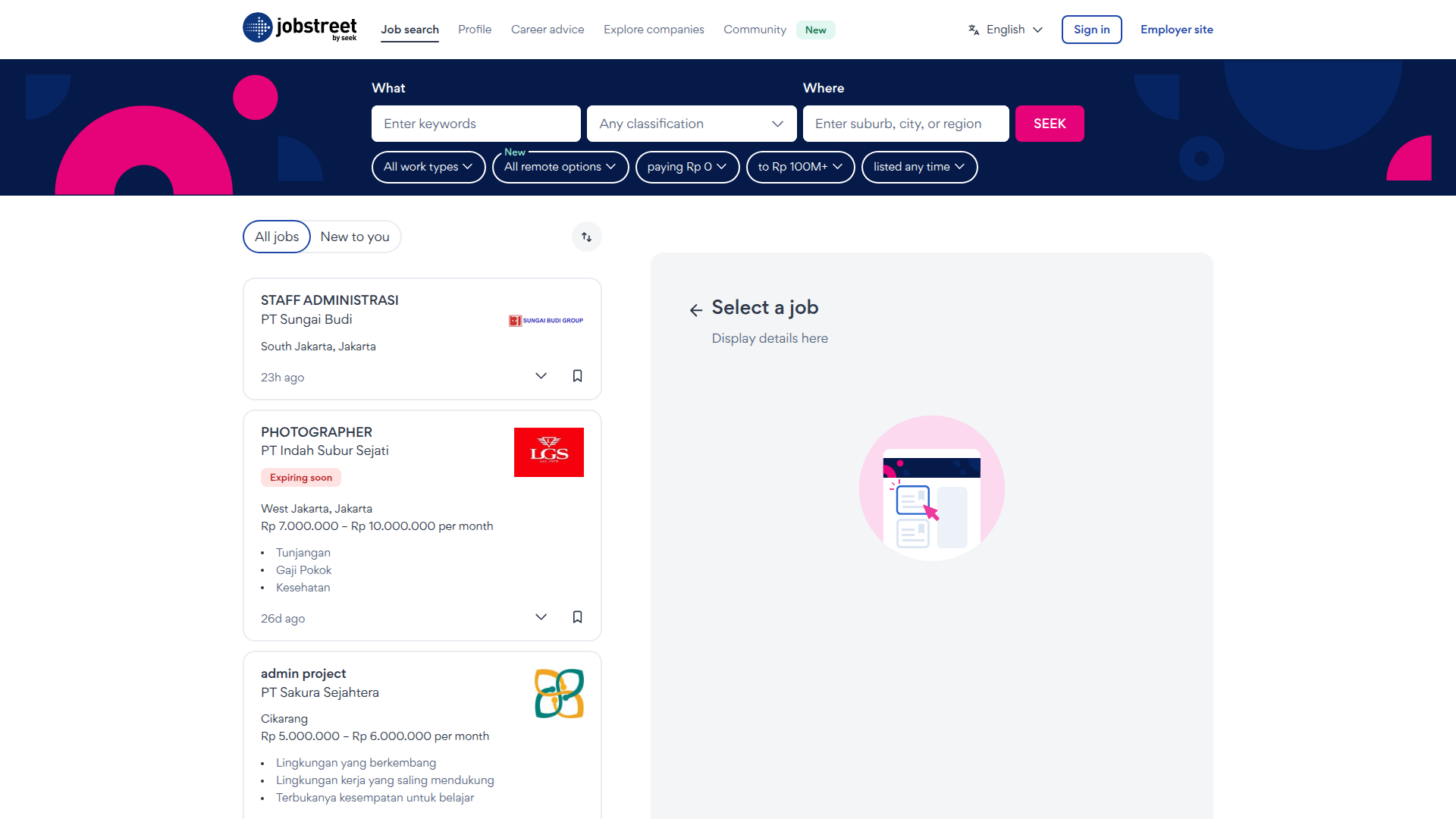Click the Jobstreet logo
1456x819 pixels.
tap(300, 28)
